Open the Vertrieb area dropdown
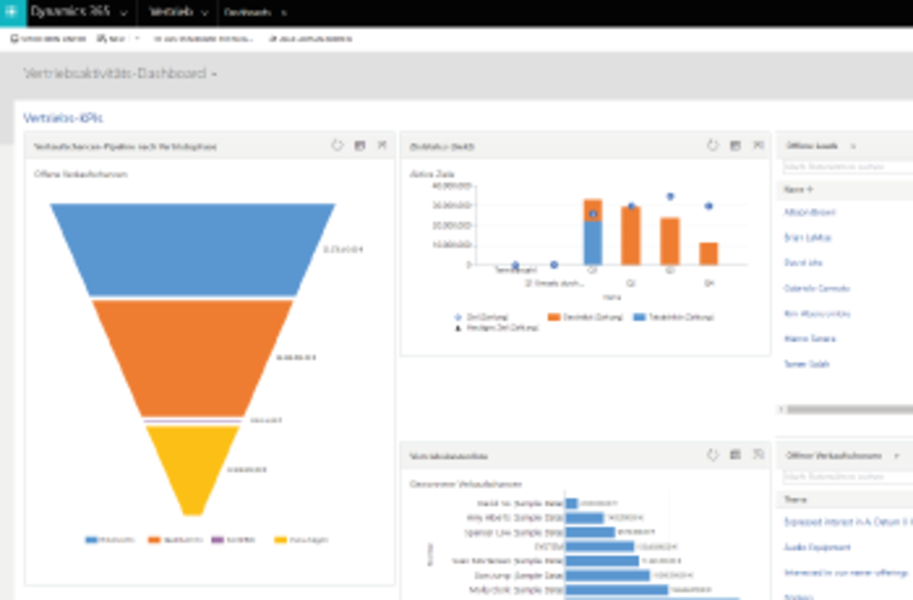Viewport: 913px width, 600px height. [204, 13]
